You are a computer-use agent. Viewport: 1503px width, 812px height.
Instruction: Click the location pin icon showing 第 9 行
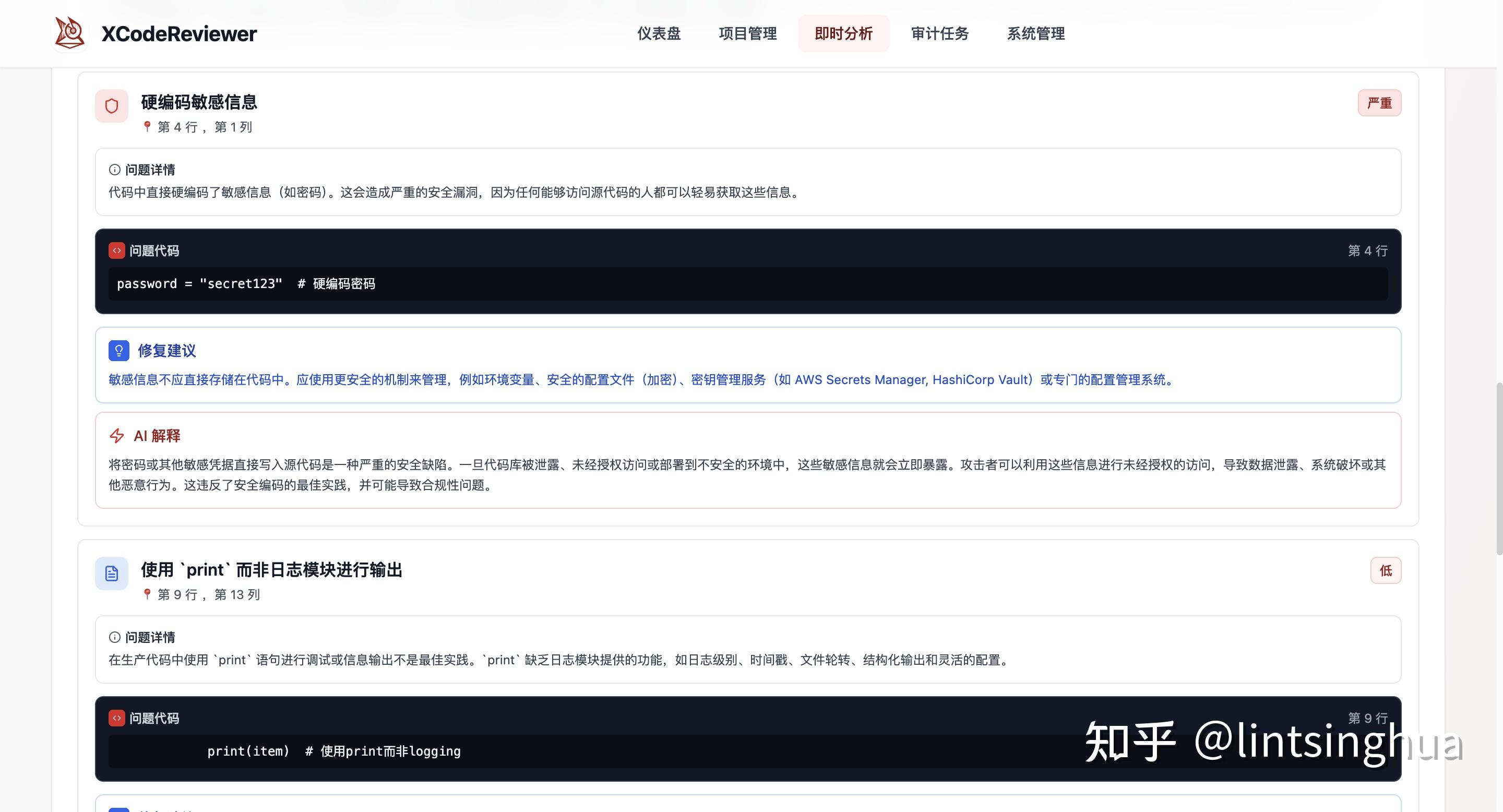[147, 594]
